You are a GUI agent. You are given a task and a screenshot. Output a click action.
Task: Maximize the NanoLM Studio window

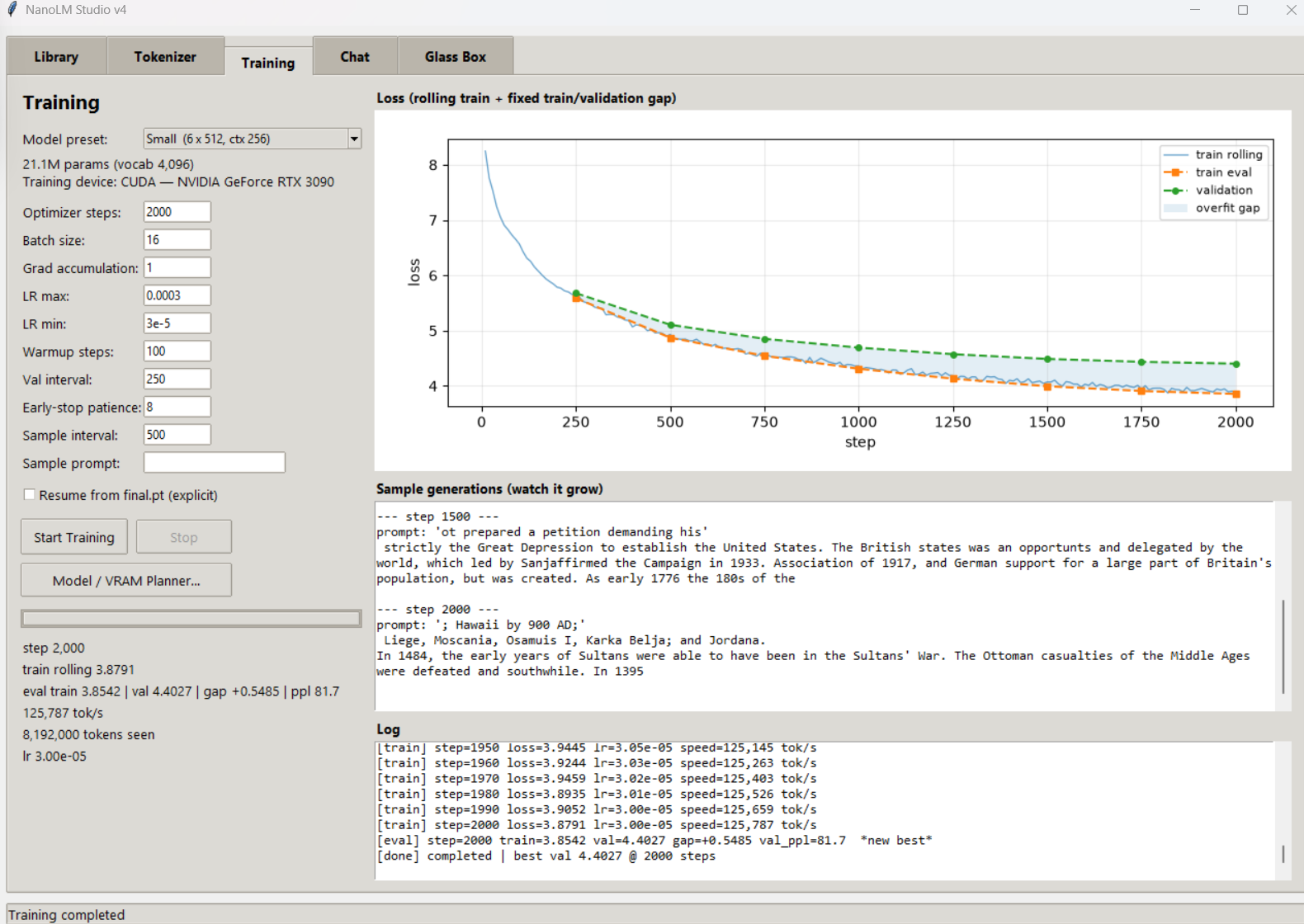point(1243,10)
